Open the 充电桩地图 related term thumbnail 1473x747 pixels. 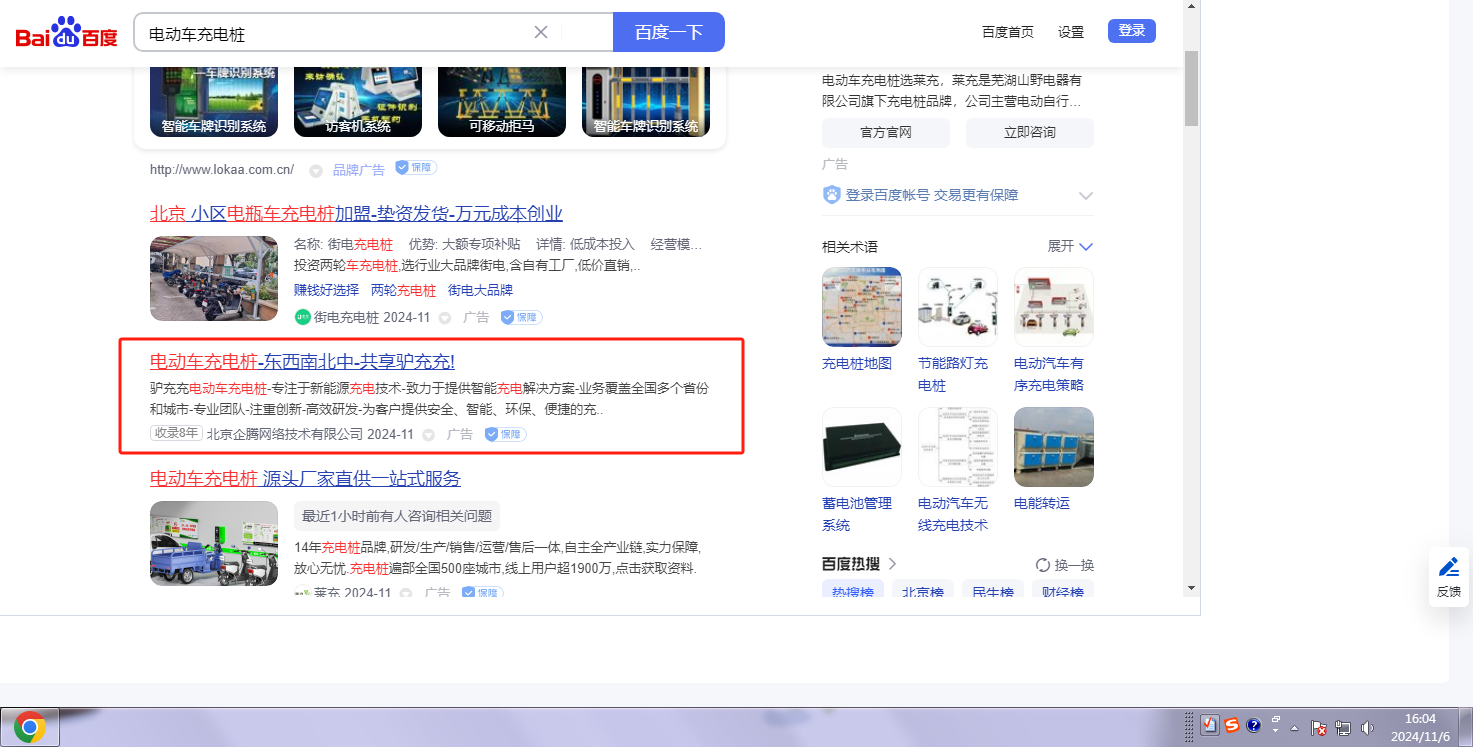pos(862,307)
